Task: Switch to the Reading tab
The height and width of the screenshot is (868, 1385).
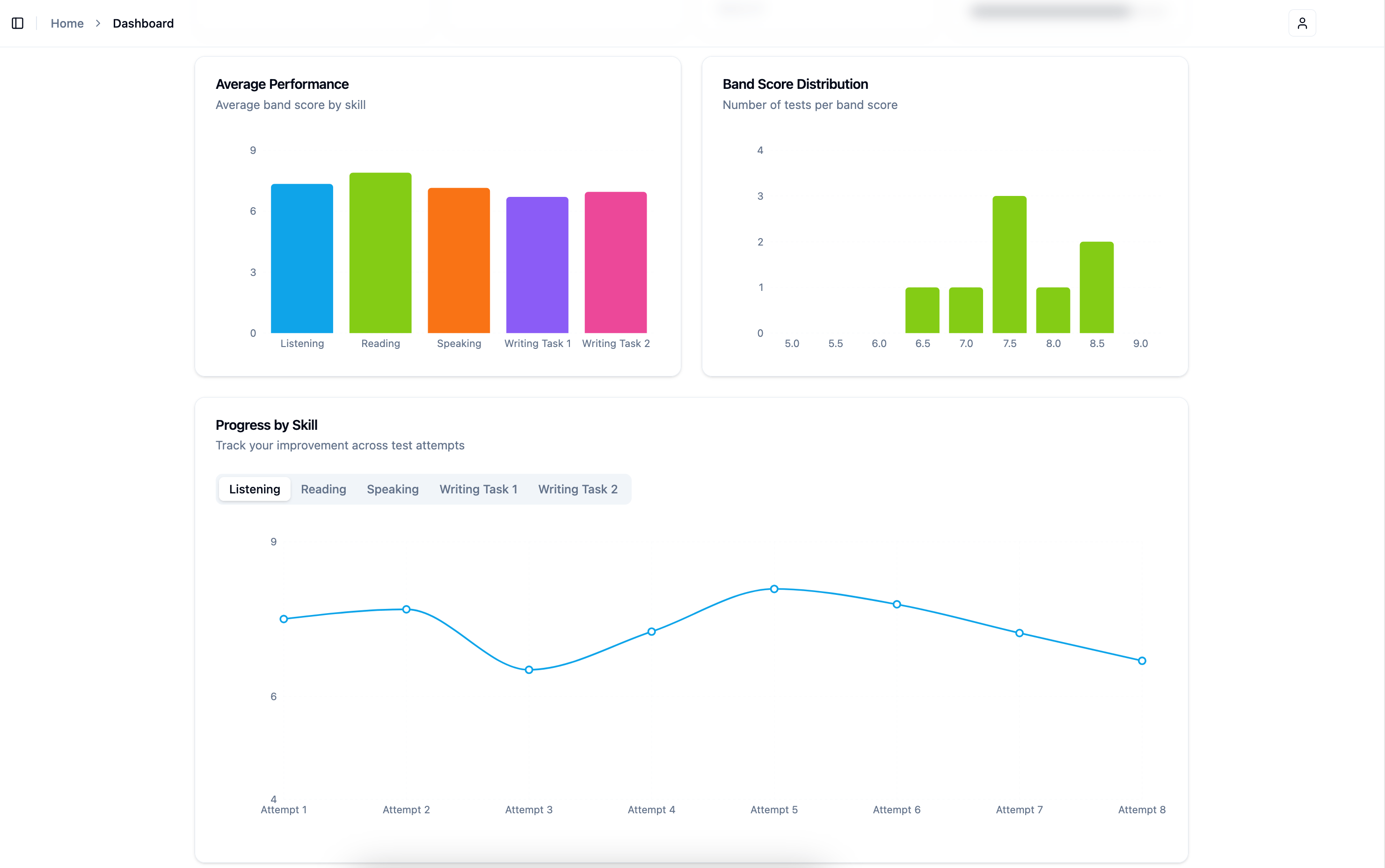Action: pyautogui.click(x=323, y=489)
